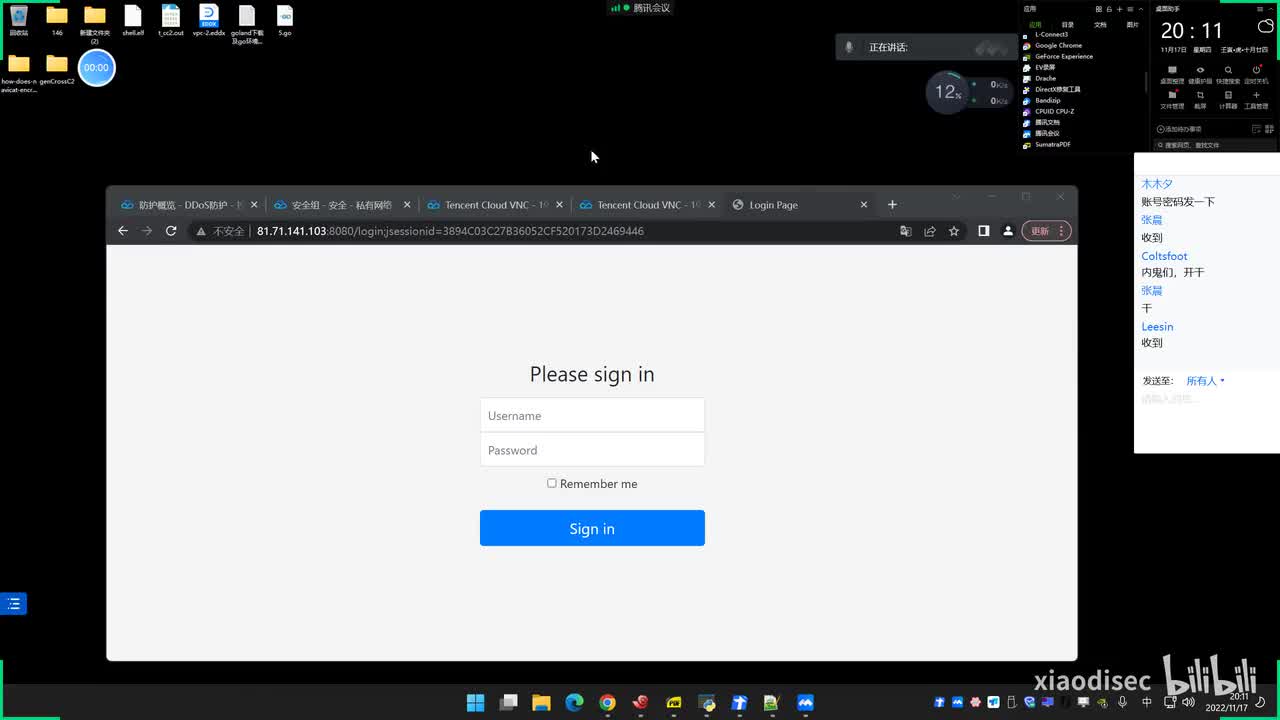The width and height of the screenshot is (1280, 720).
Task: Click the Username input field
Action: 592,415
